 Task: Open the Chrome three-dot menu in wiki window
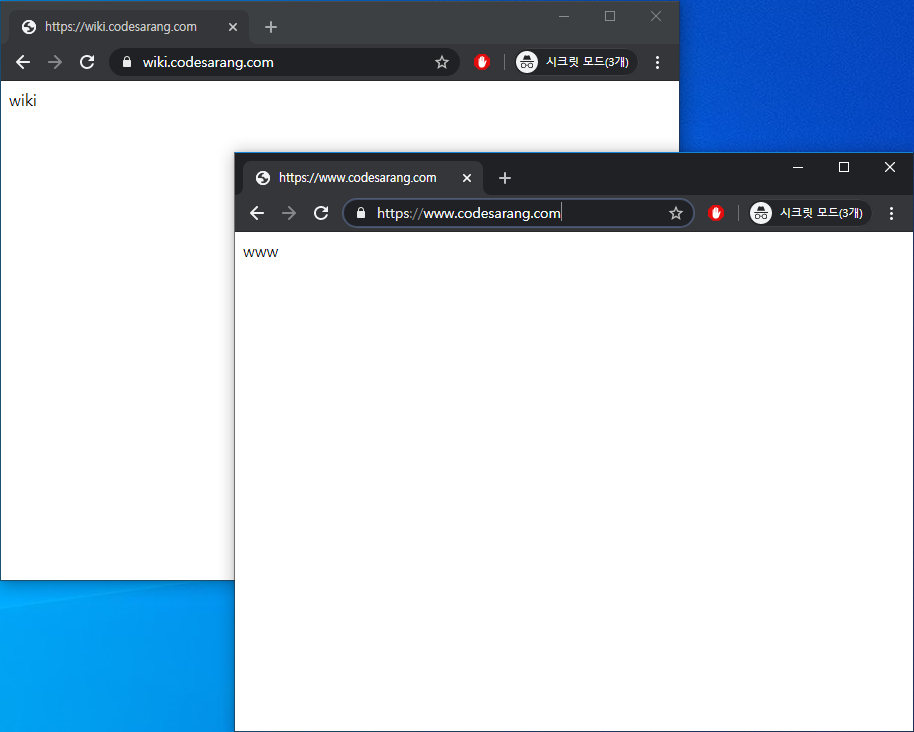point(658,62)
